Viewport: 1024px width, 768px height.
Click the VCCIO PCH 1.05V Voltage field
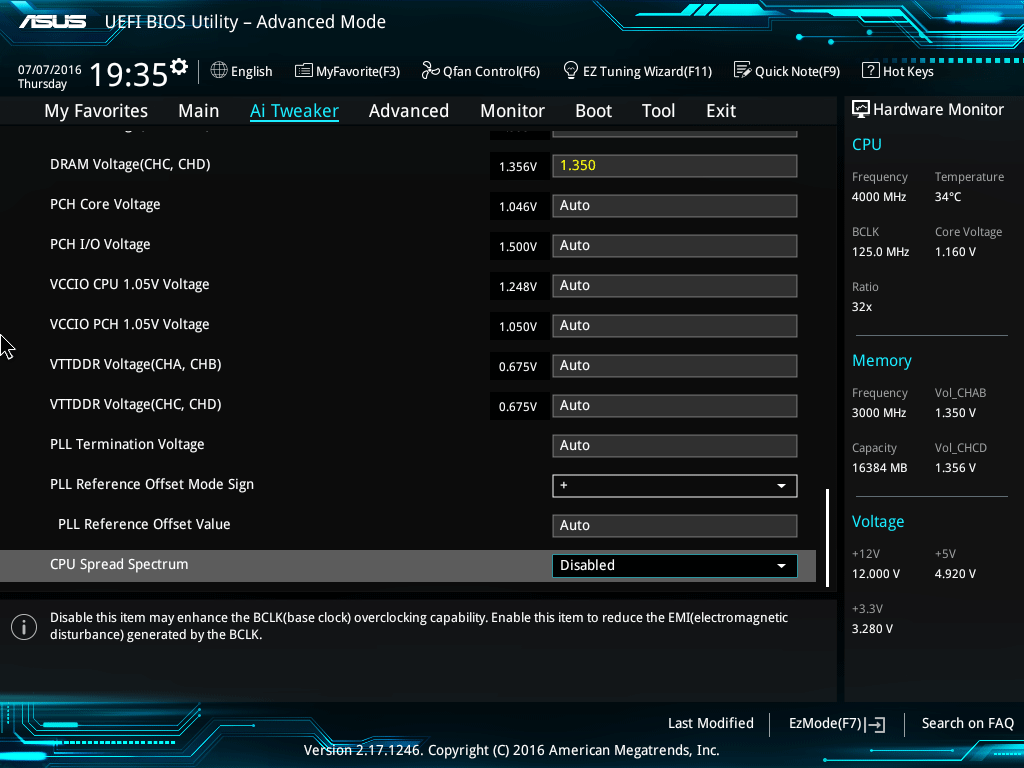pyautogui.click(x=675, y=326)
